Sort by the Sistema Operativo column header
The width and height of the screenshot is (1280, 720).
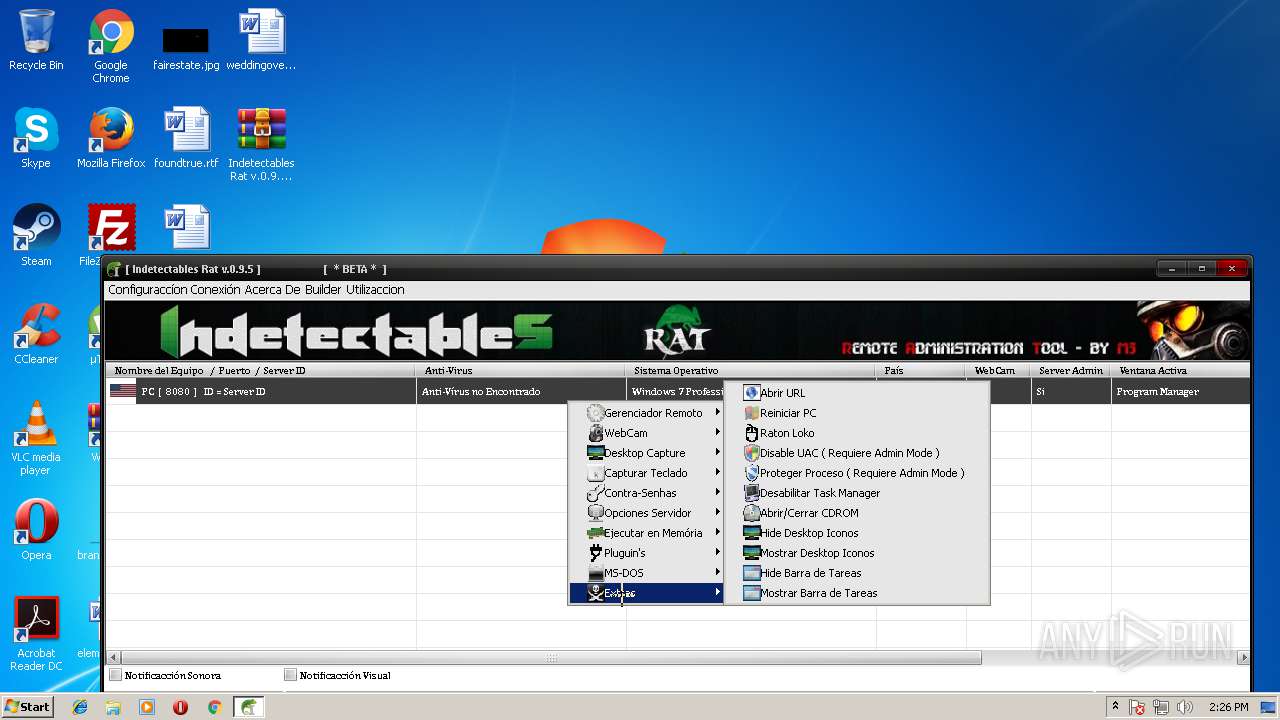click(751, 370)
